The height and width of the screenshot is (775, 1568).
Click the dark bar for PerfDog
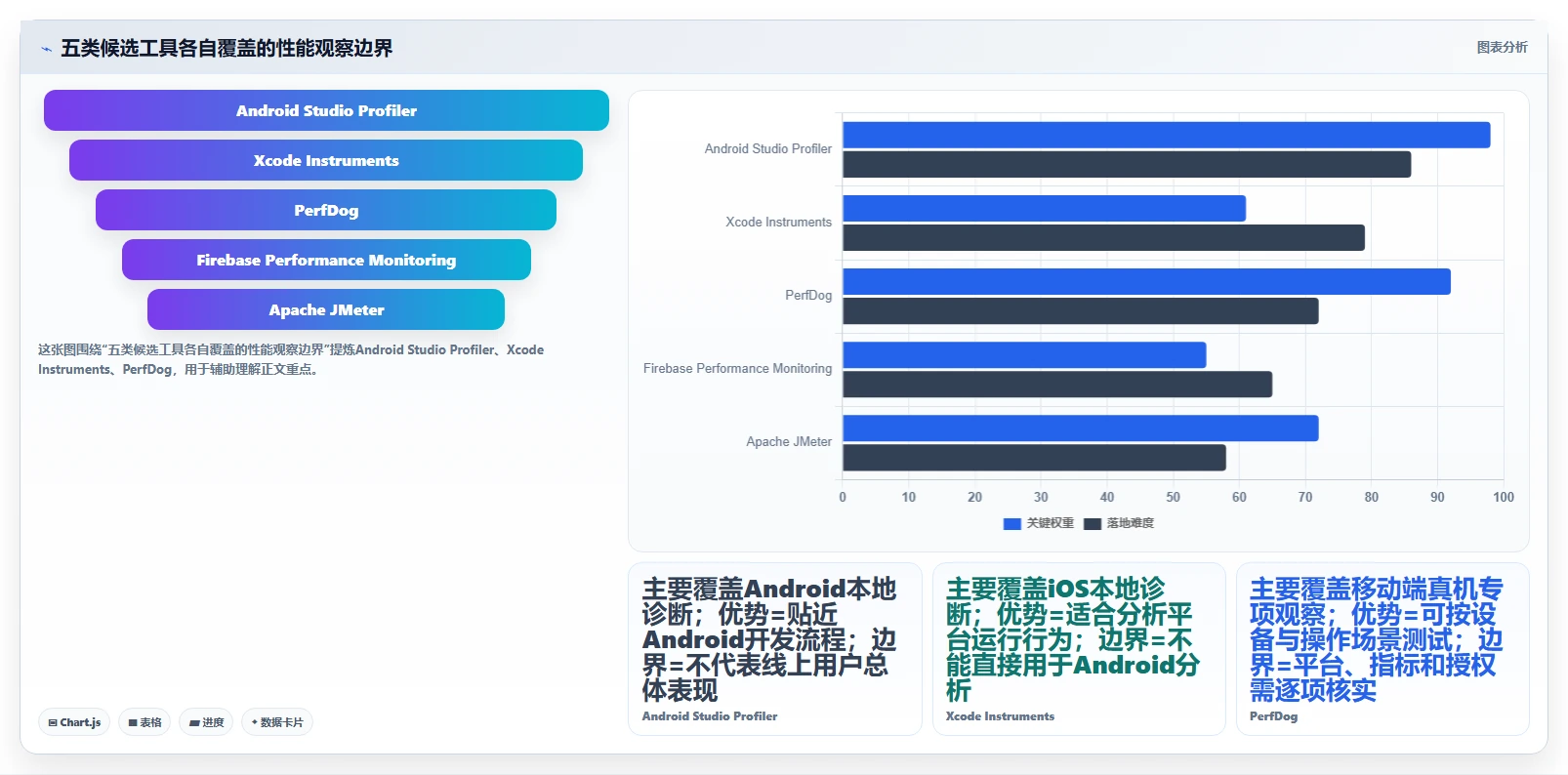coord(1081,310)
